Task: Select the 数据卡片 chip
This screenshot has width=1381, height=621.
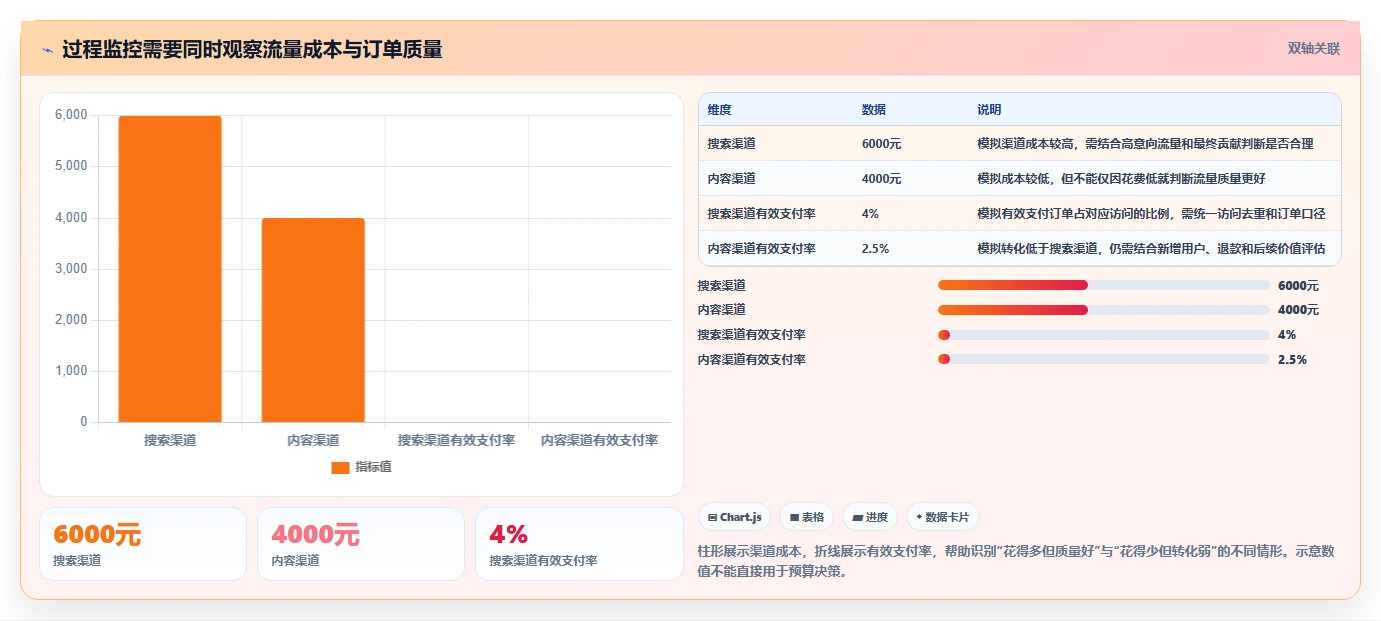Action: click(943, 517)
